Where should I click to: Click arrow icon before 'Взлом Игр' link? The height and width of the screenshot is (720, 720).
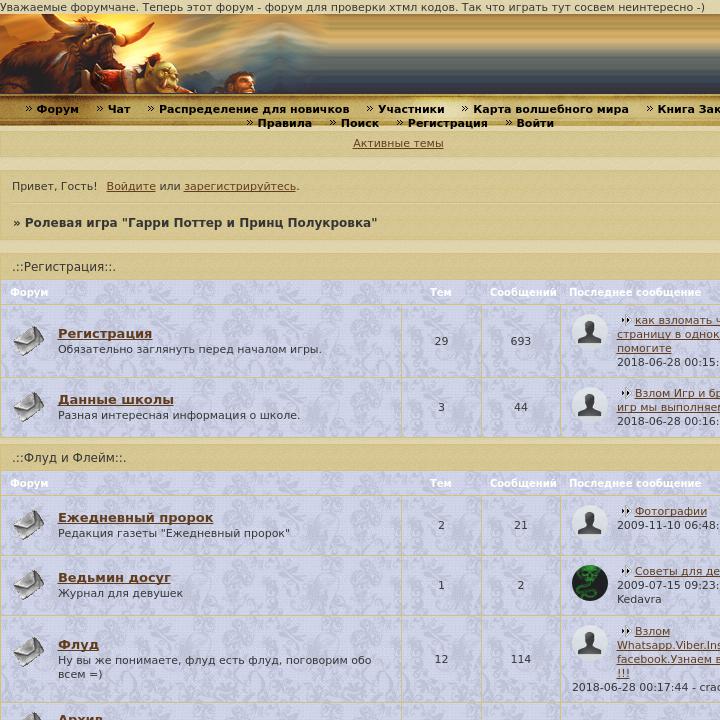coord(625,393)
